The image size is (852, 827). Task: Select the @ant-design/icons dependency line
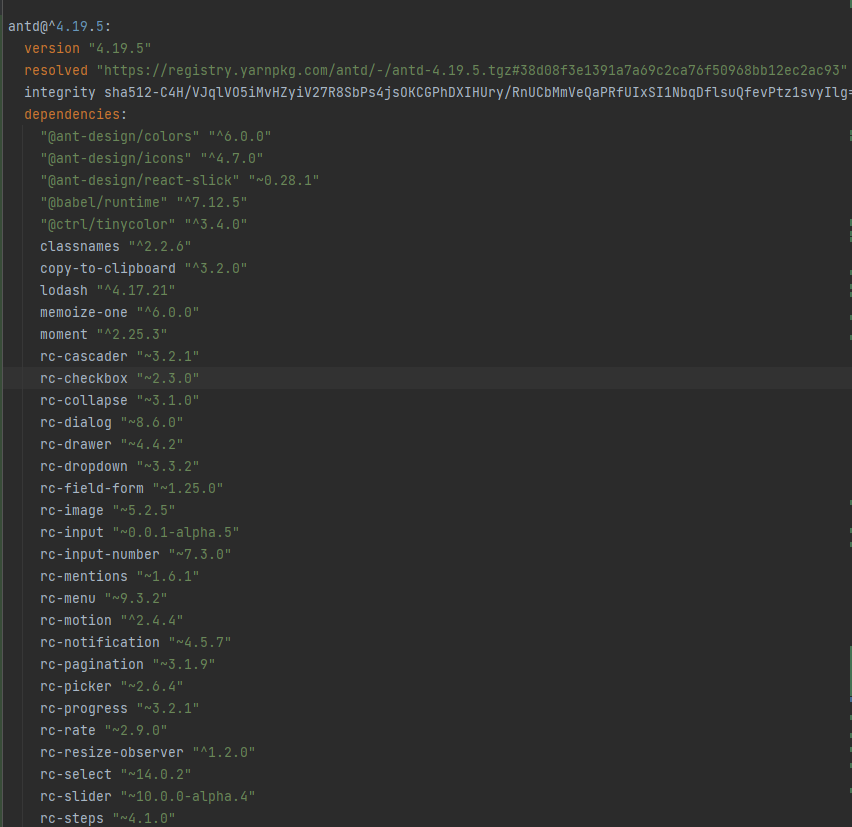pos(152,158)
